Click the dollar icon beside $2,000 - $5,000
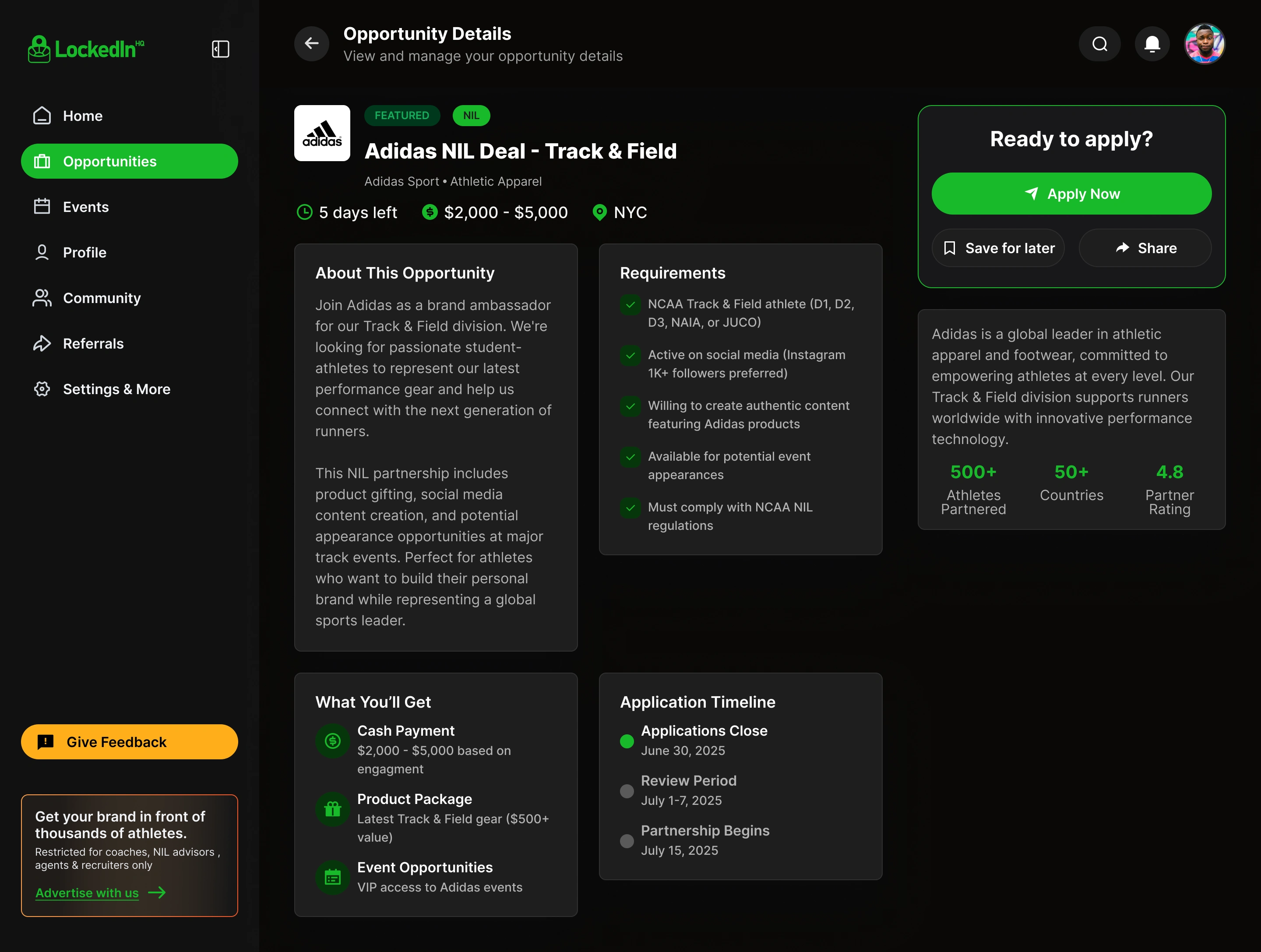The image size is (1261, 952). (430, 212)
